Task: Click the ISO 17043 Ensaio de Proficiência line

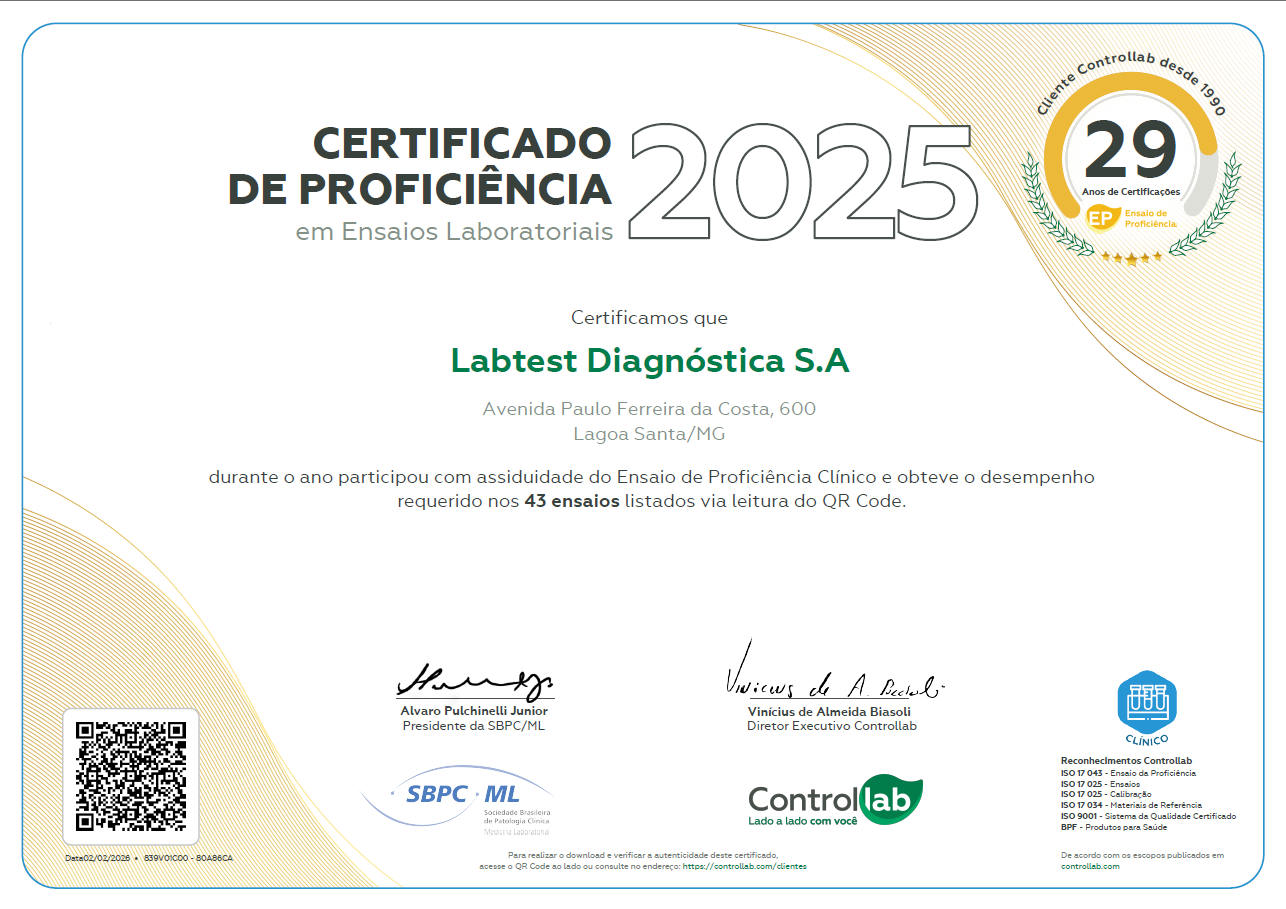Action: point(1128,773)
